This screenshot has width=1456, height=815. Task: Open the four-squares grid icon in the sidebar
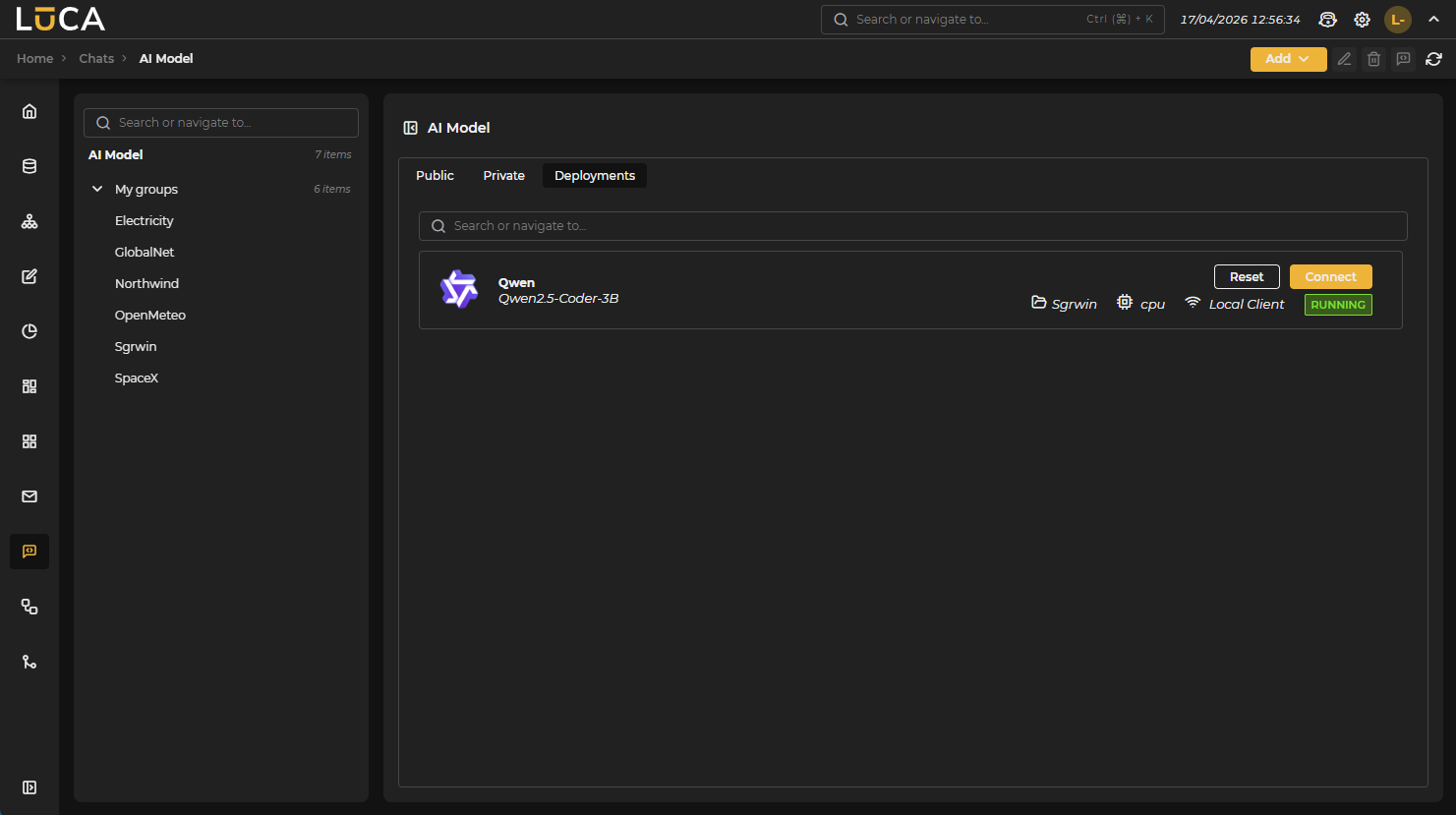click(29, 441)
